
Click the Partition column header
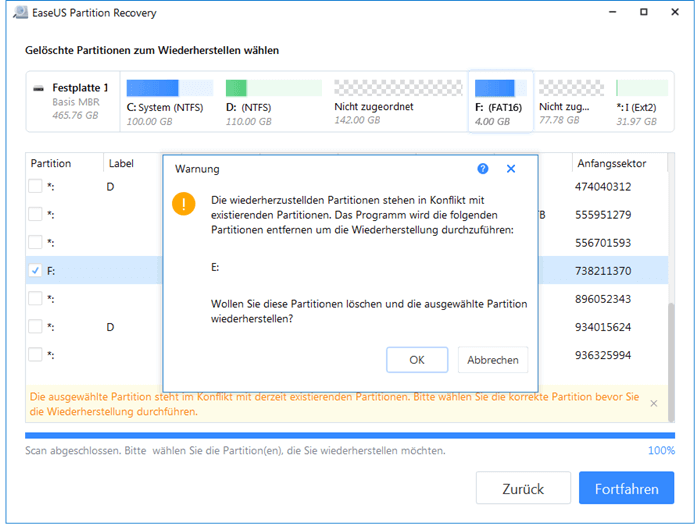pos(51,163)
